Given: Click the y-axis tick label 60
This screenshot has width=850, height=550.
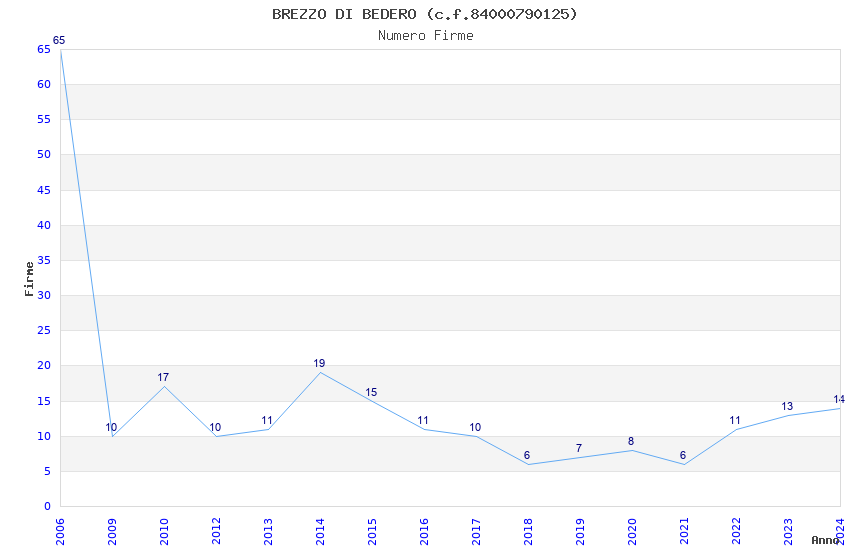Looking at the screenshot, I should [44, 84].
